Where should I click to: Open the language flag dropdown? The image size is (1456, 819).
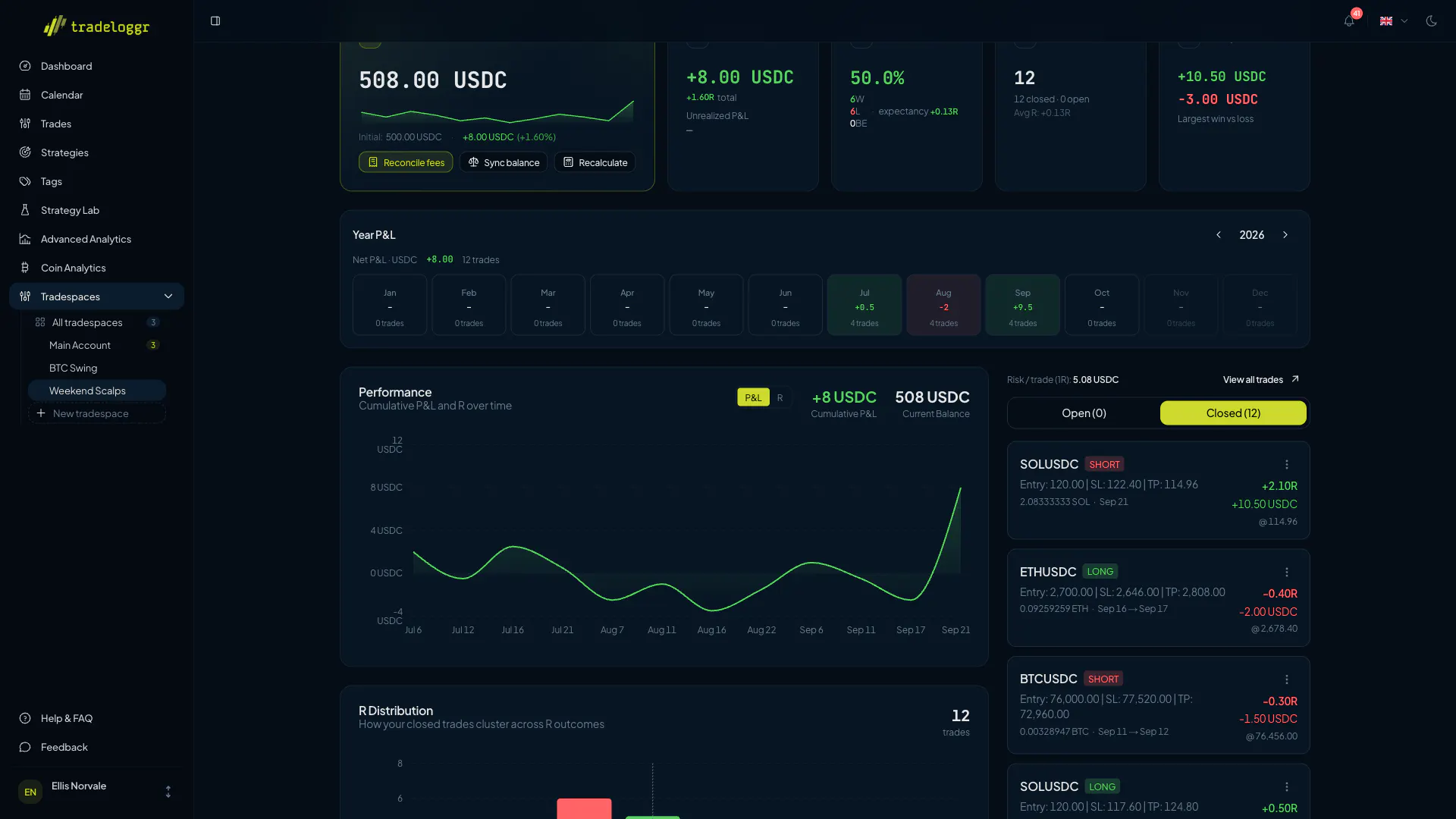click(x=1393, y=21)
